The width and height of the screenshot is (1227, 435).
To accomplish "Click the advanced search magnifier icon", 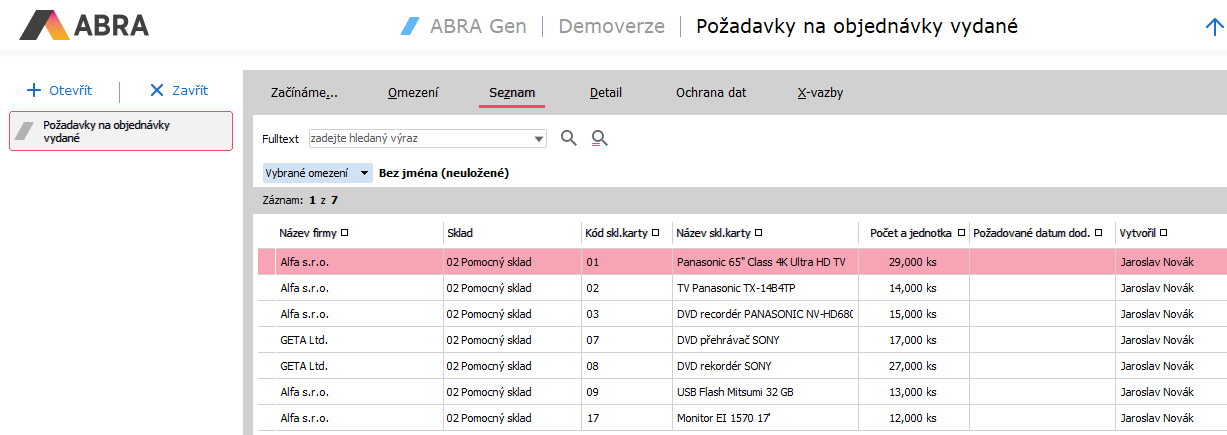I will (600, 138).
